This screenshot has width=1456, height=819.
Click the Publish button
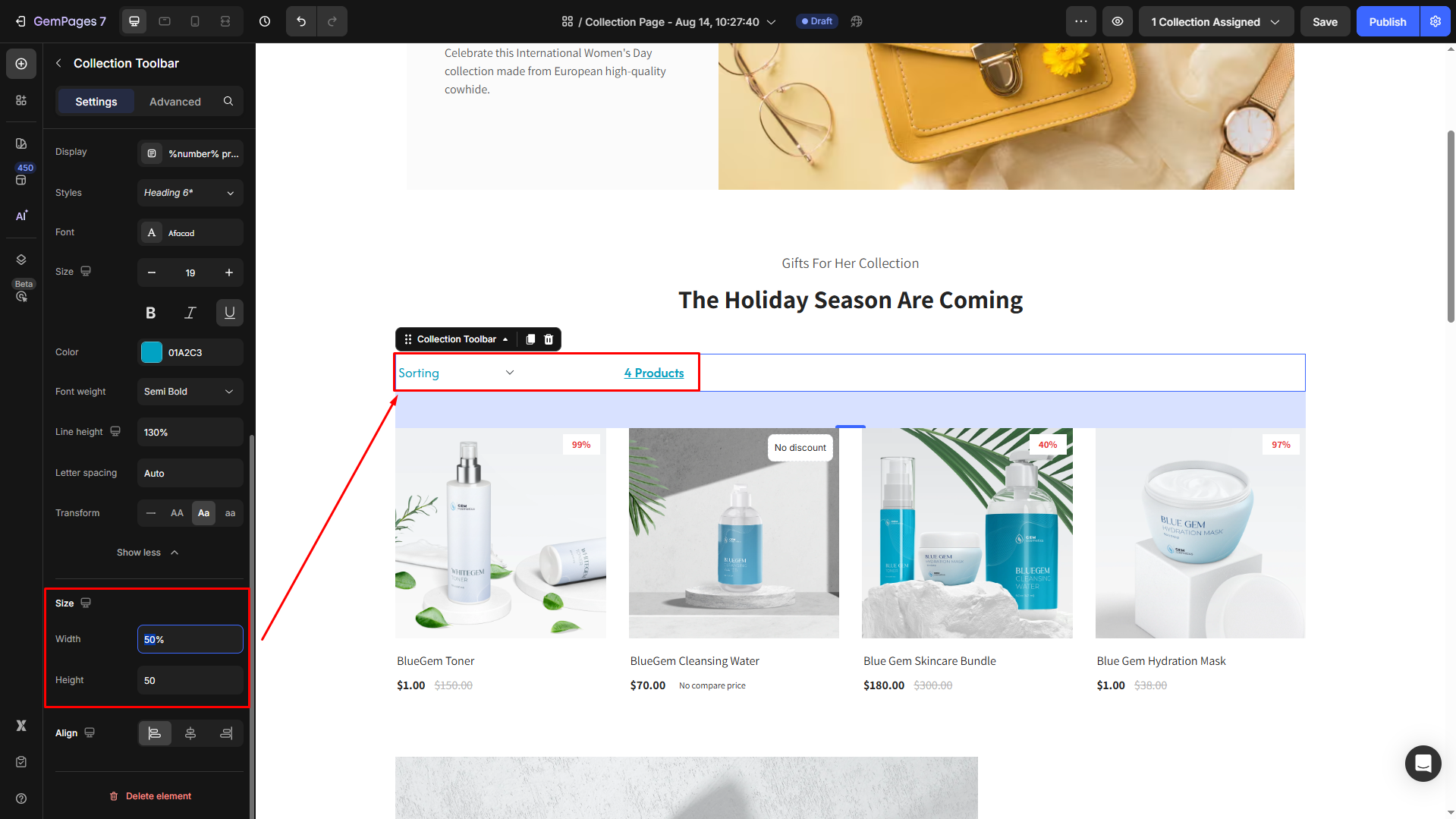pyautogui.click(x=1388, y=21)
